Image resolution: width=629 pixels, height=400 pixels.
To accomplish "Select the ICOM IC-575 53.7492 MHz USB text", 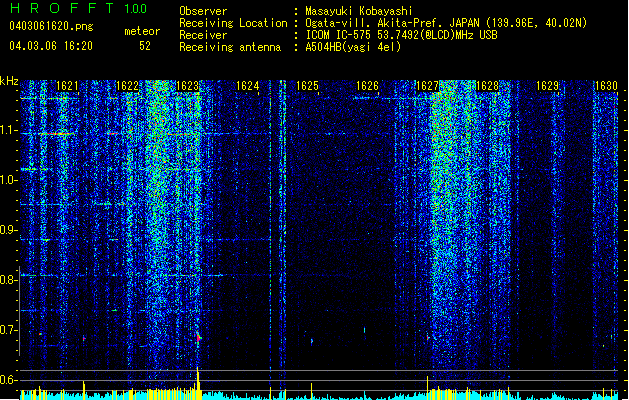I will (x=402, y=35).
